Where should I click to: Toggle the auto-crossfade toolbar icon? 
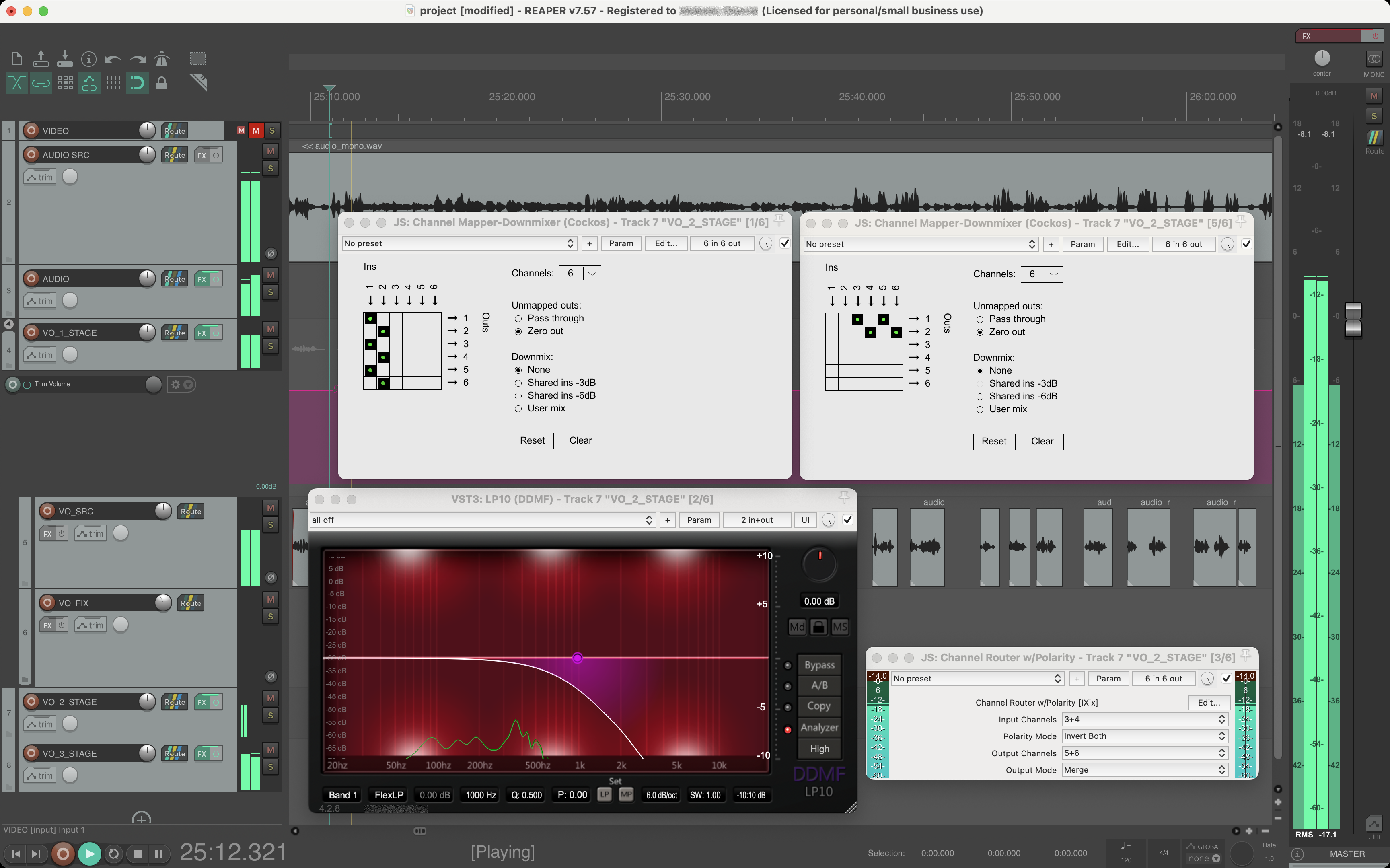[x=16, y=83]
